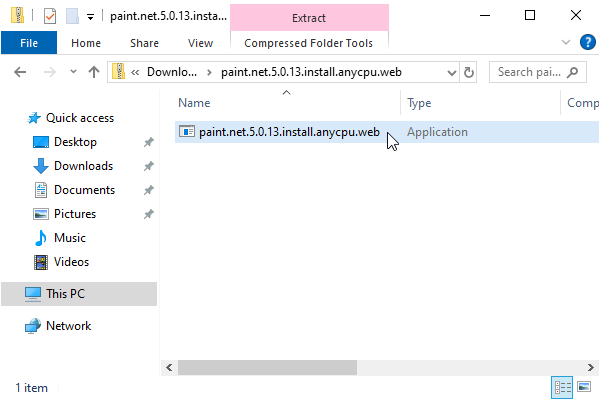Click the Music note icon

[x=41, y=238]
